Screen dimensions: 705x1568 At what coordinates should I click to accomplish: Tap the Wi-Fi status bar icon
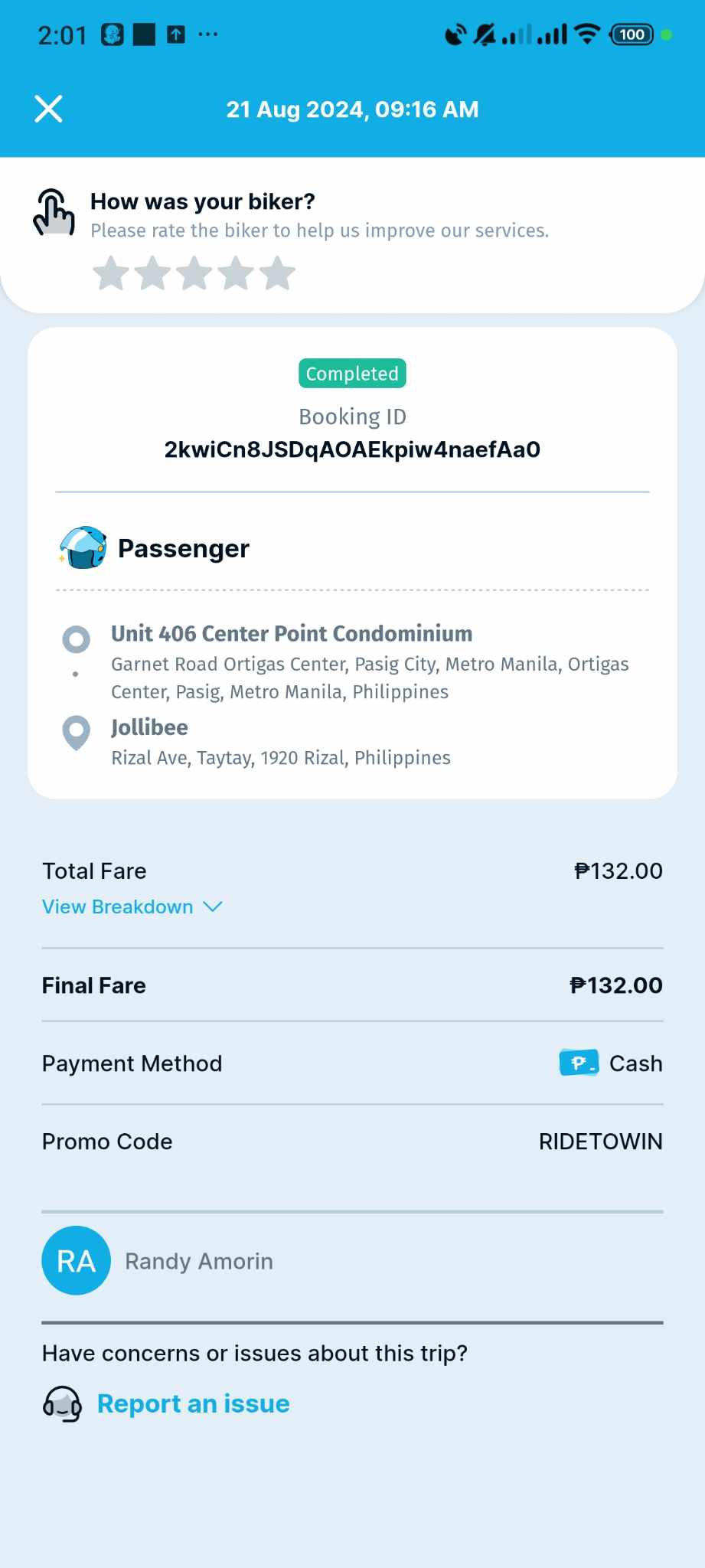point(587,34)
